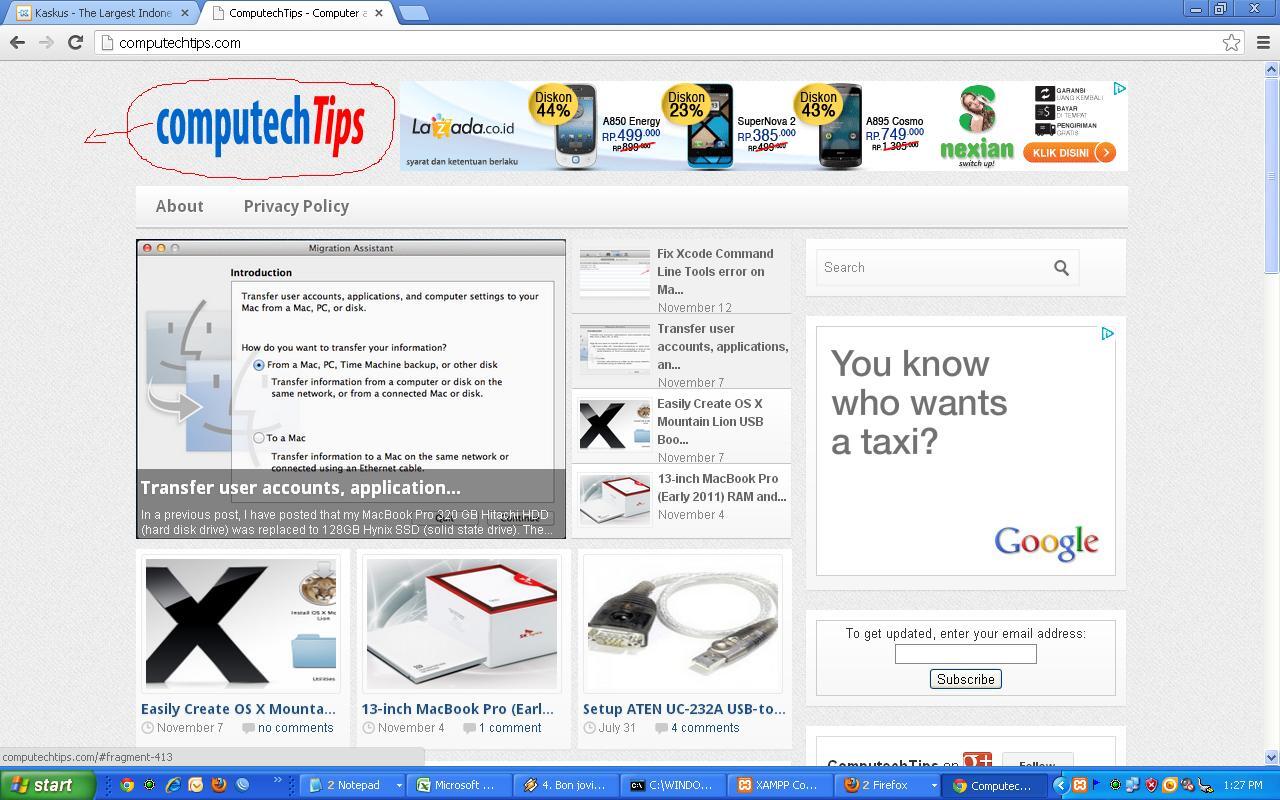The height and width of the screenshot is (800, 1280).
Task: Go back to the previous page
Action: pyautogui.click(x=17, y=42)
